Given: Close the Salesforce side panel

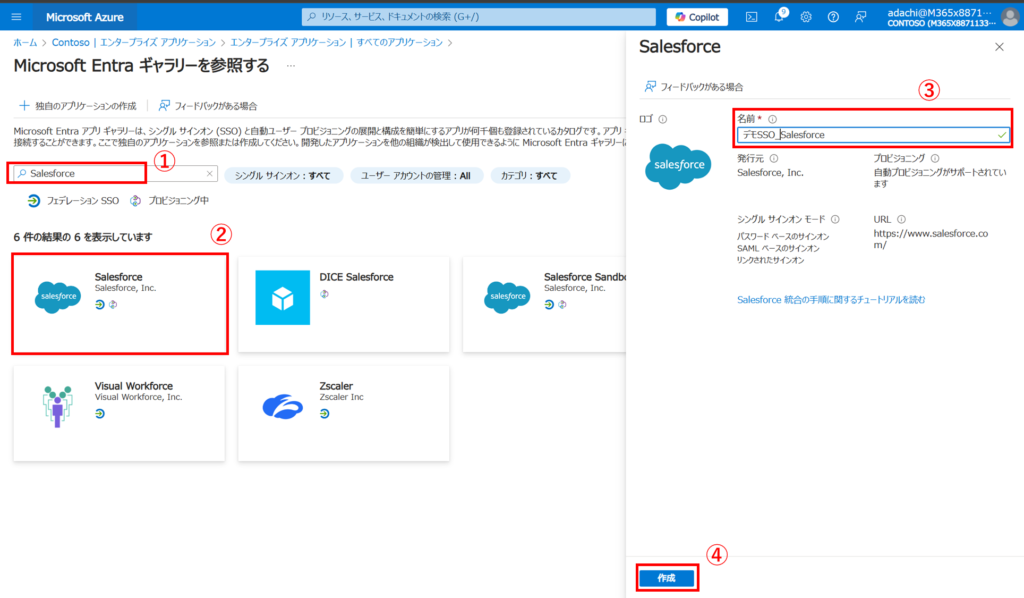Looking at the screenshot, I should click(x=999, y=47).
